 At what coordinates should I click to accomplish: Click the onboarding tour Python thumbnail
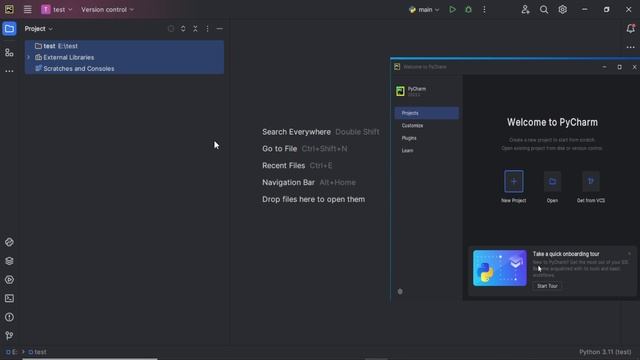click(500, 268)
